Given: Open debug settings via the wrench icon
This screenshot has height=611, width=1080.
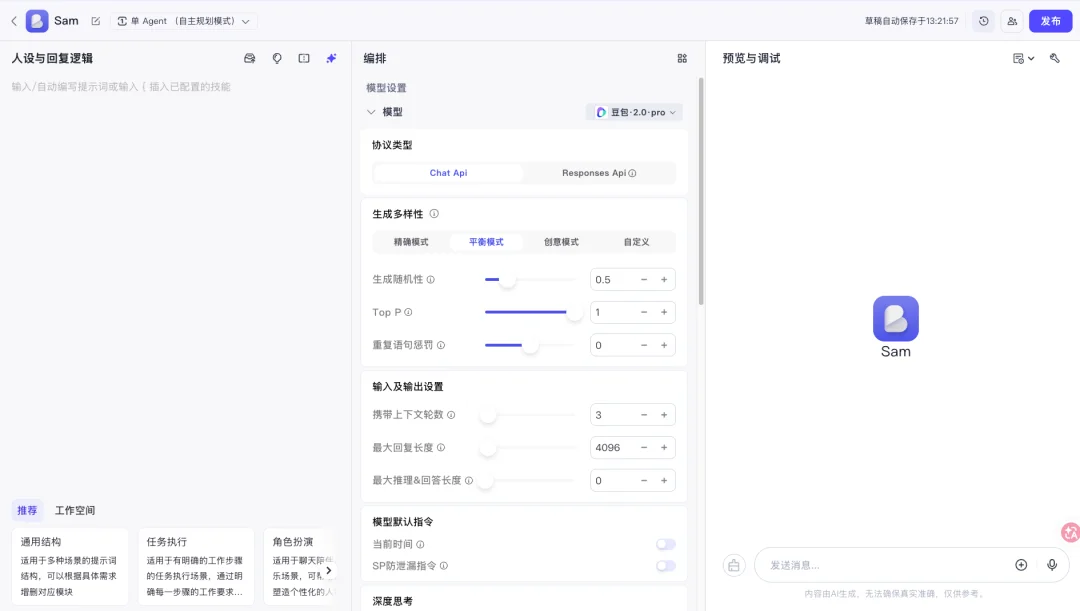Looking at the screenshot, I should click(1054, 58).
